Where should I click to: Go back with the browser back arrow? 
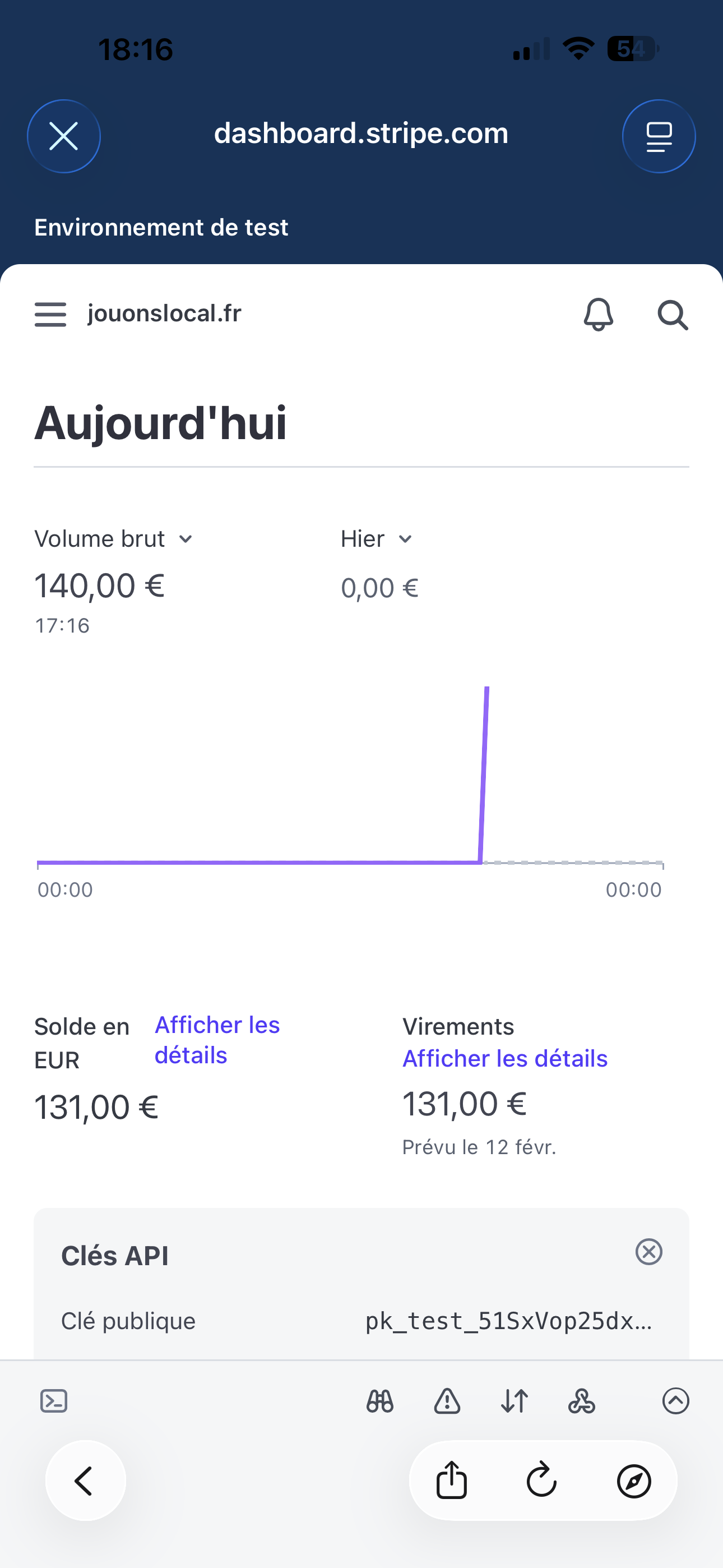(85, 1481)
